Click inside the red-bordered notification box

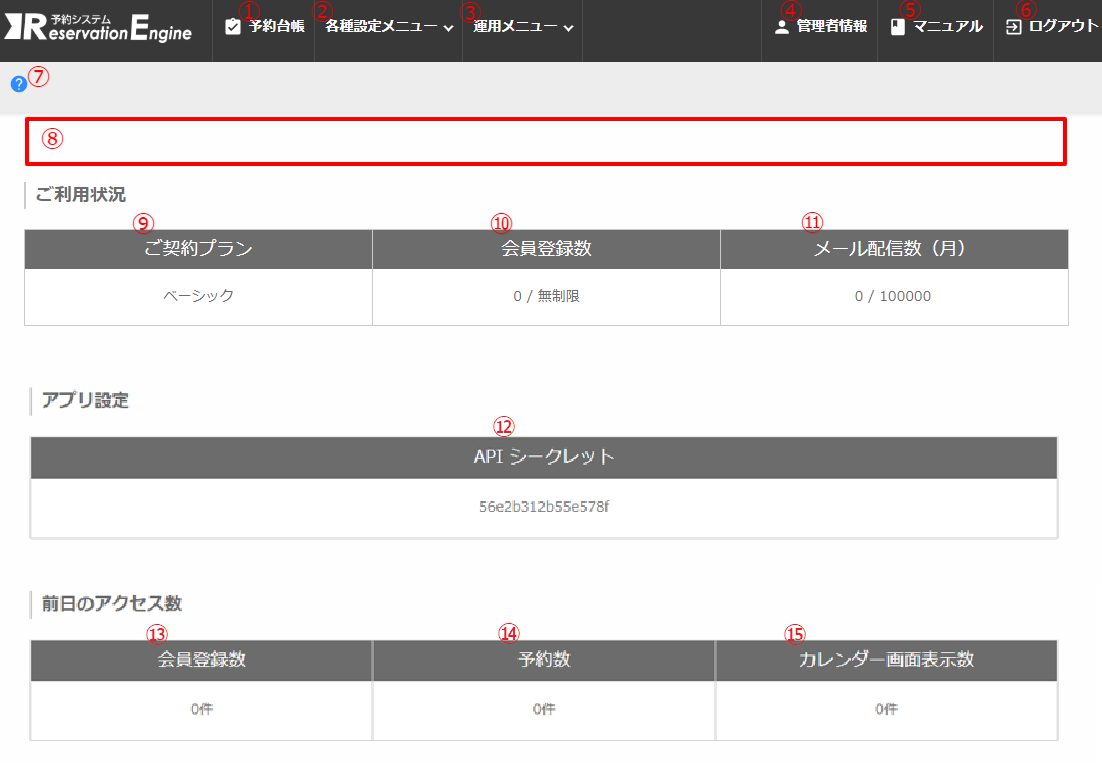click(x=545, y=141)
